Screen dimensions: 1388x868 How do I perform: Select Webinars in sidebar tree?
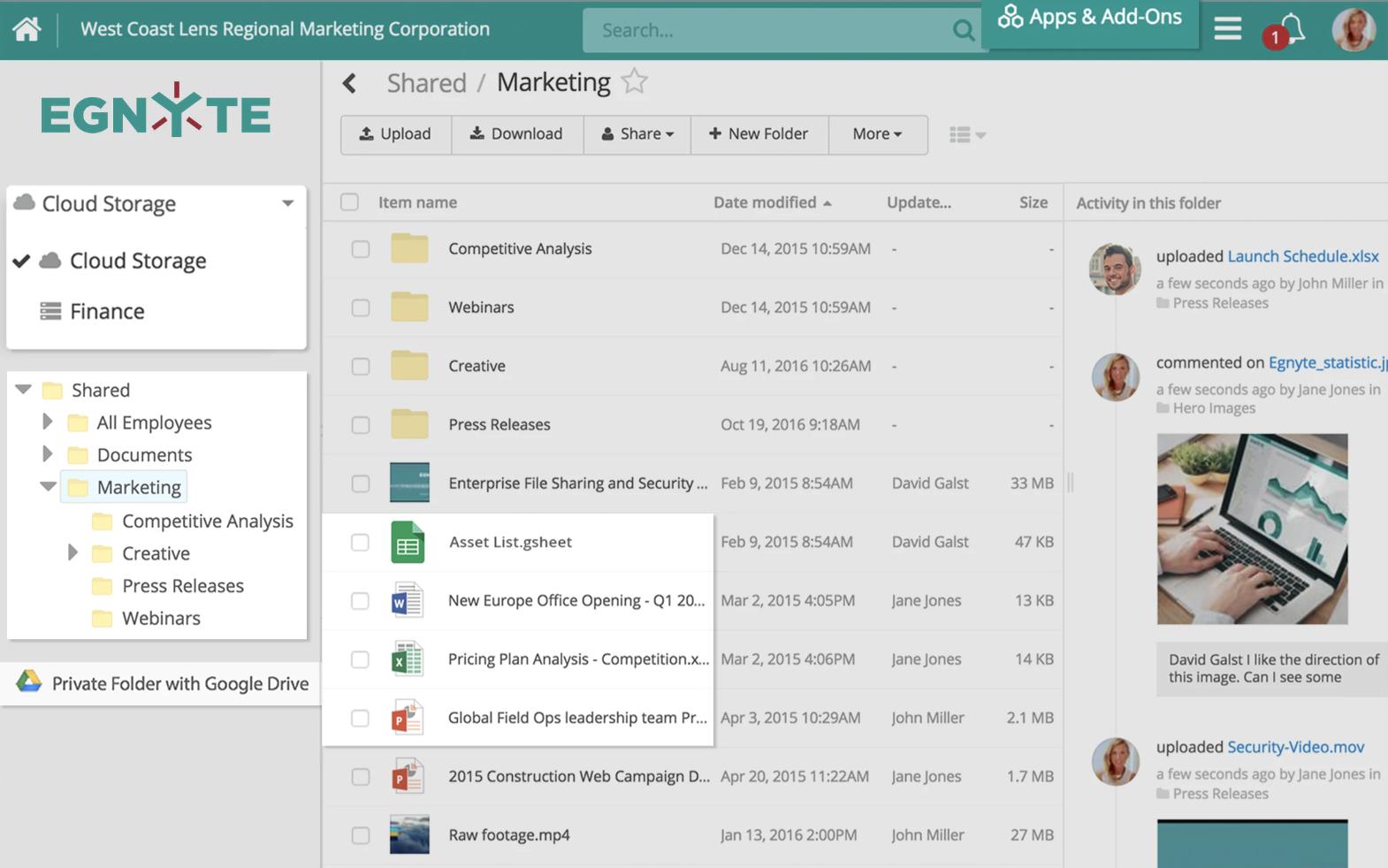(x=161, y=618)
